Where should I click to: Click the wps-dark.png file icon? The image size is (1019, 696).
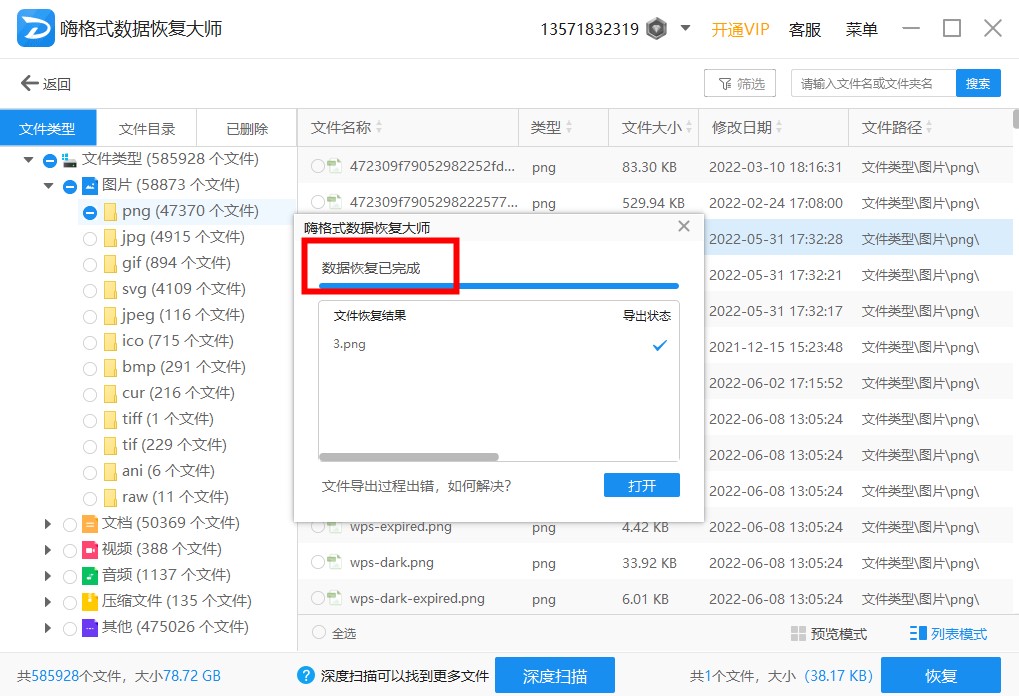[x=334, y=561]
